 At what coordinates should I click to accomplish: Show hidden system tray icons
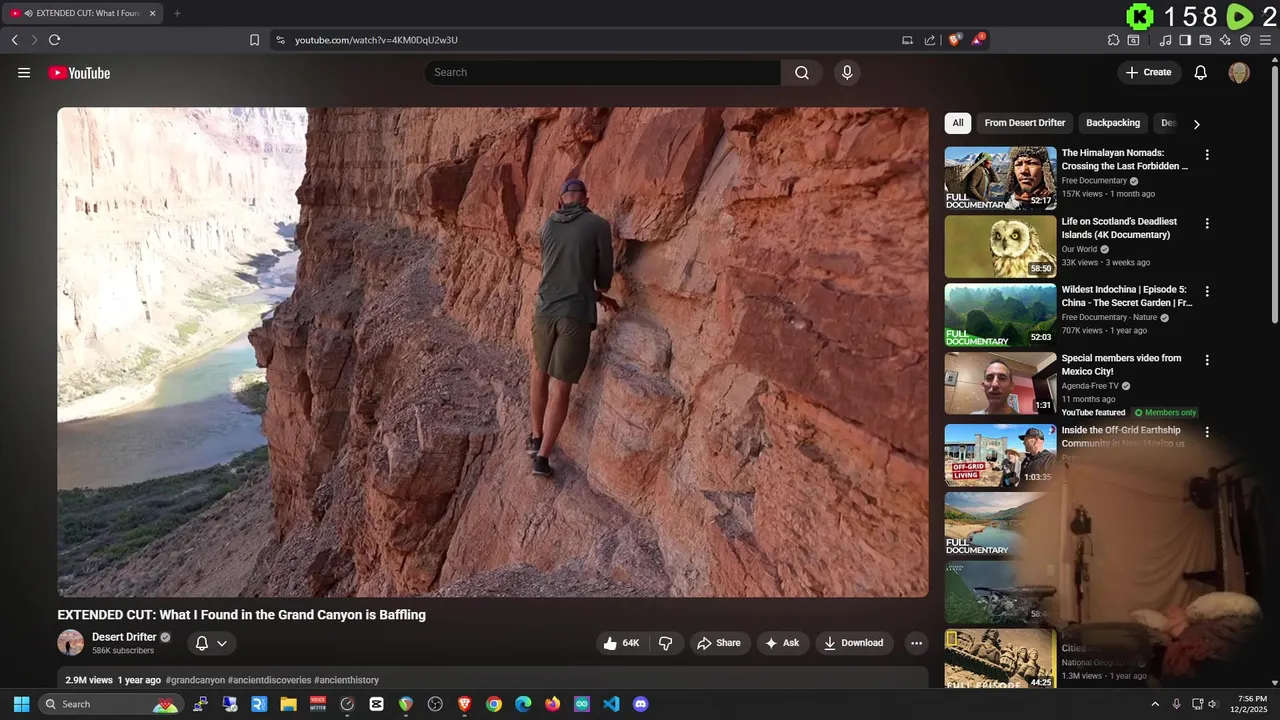click(x=1155, y=704)
